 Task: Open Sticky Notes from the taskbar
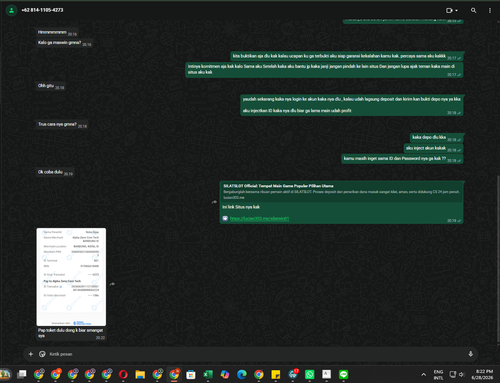pos(276,374)
